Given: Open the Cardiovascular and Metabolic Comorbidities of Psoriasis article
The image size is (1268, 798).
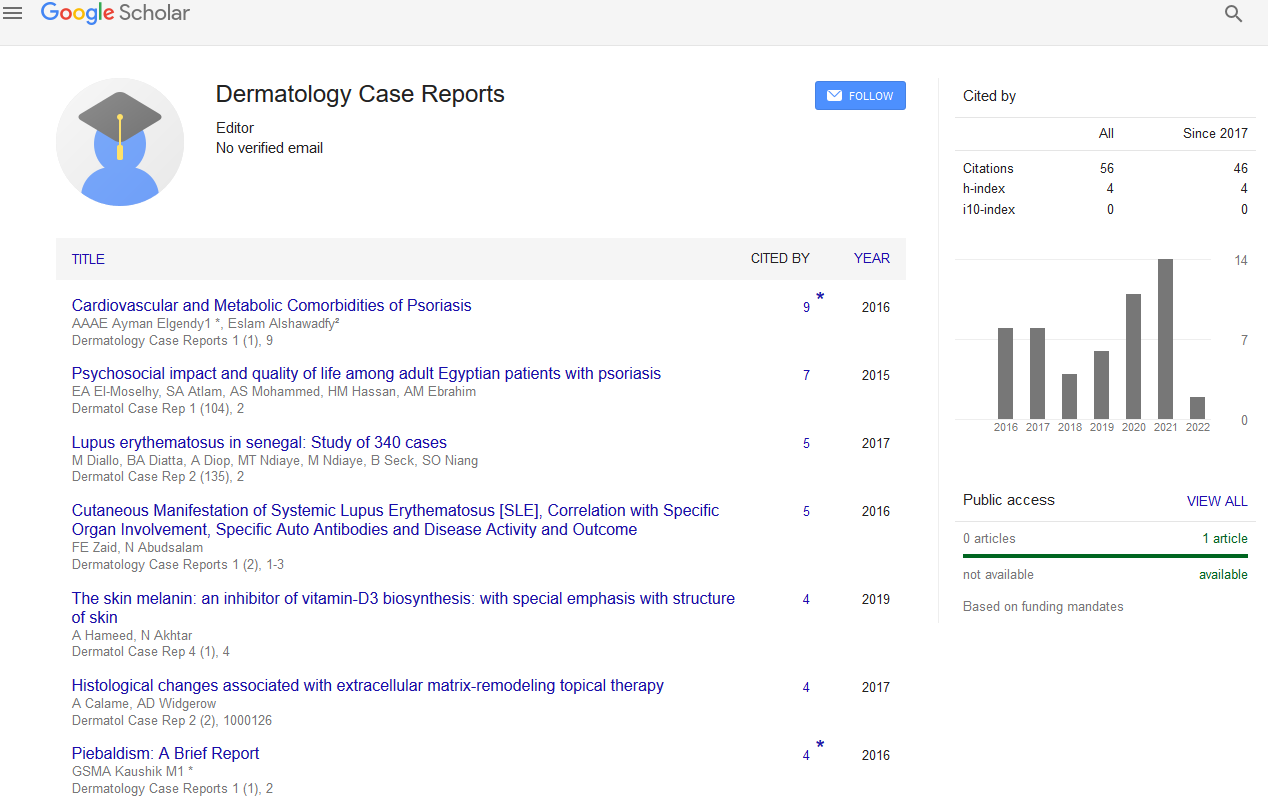Looking at the screenshot, I should [271, 306].
